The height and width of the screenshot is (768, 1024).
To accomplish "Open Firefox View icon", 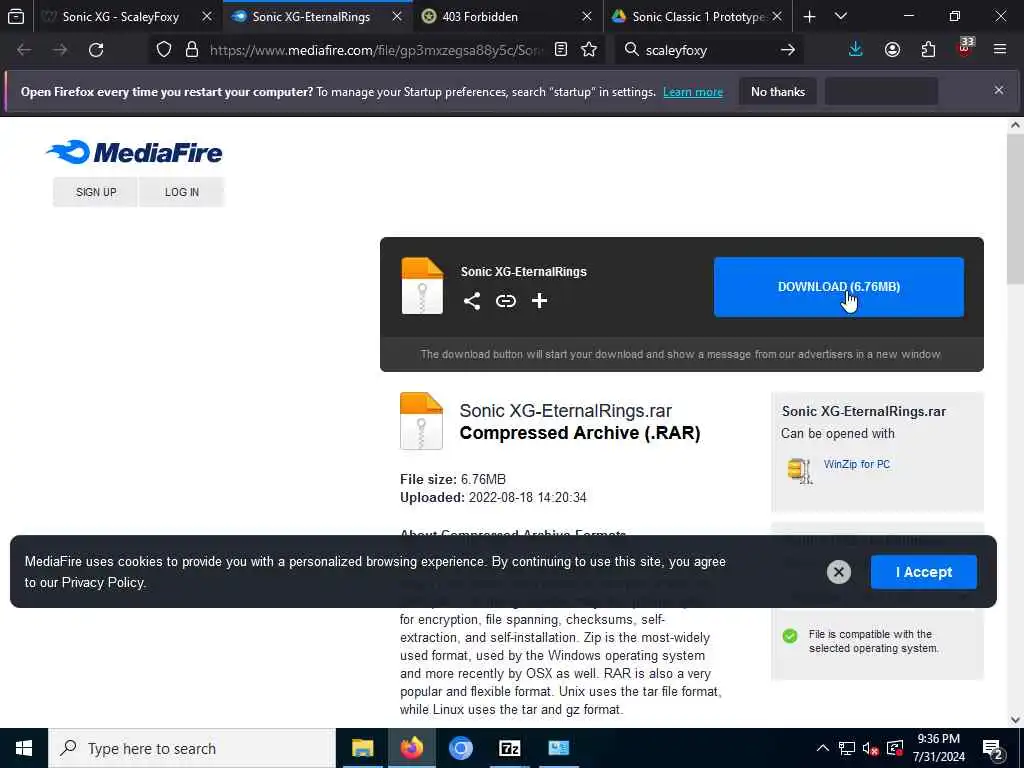I will [x=16, y=16].
